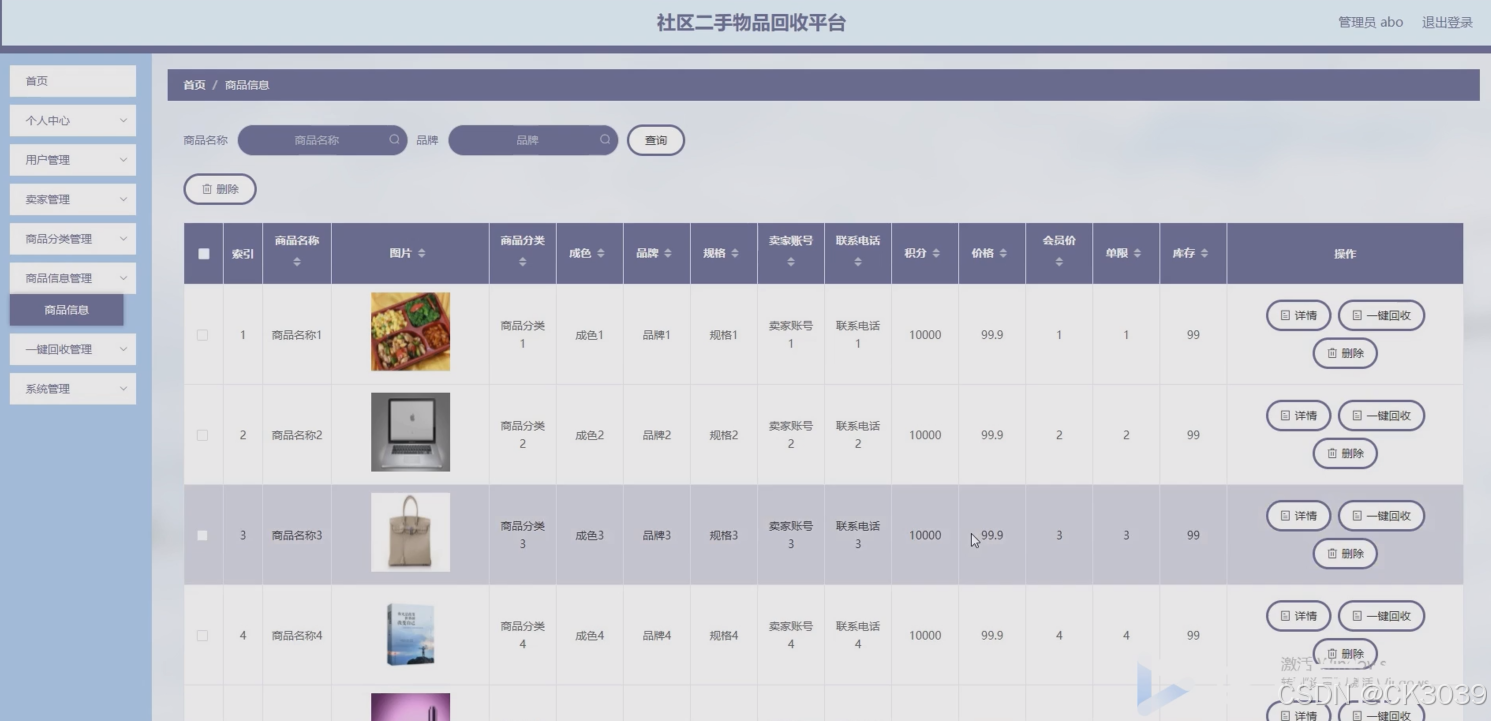The height and width of the screenshot is (721, 1491).
Task: Sort by 会员价 column arrows
Action: tap(1059, 262)
